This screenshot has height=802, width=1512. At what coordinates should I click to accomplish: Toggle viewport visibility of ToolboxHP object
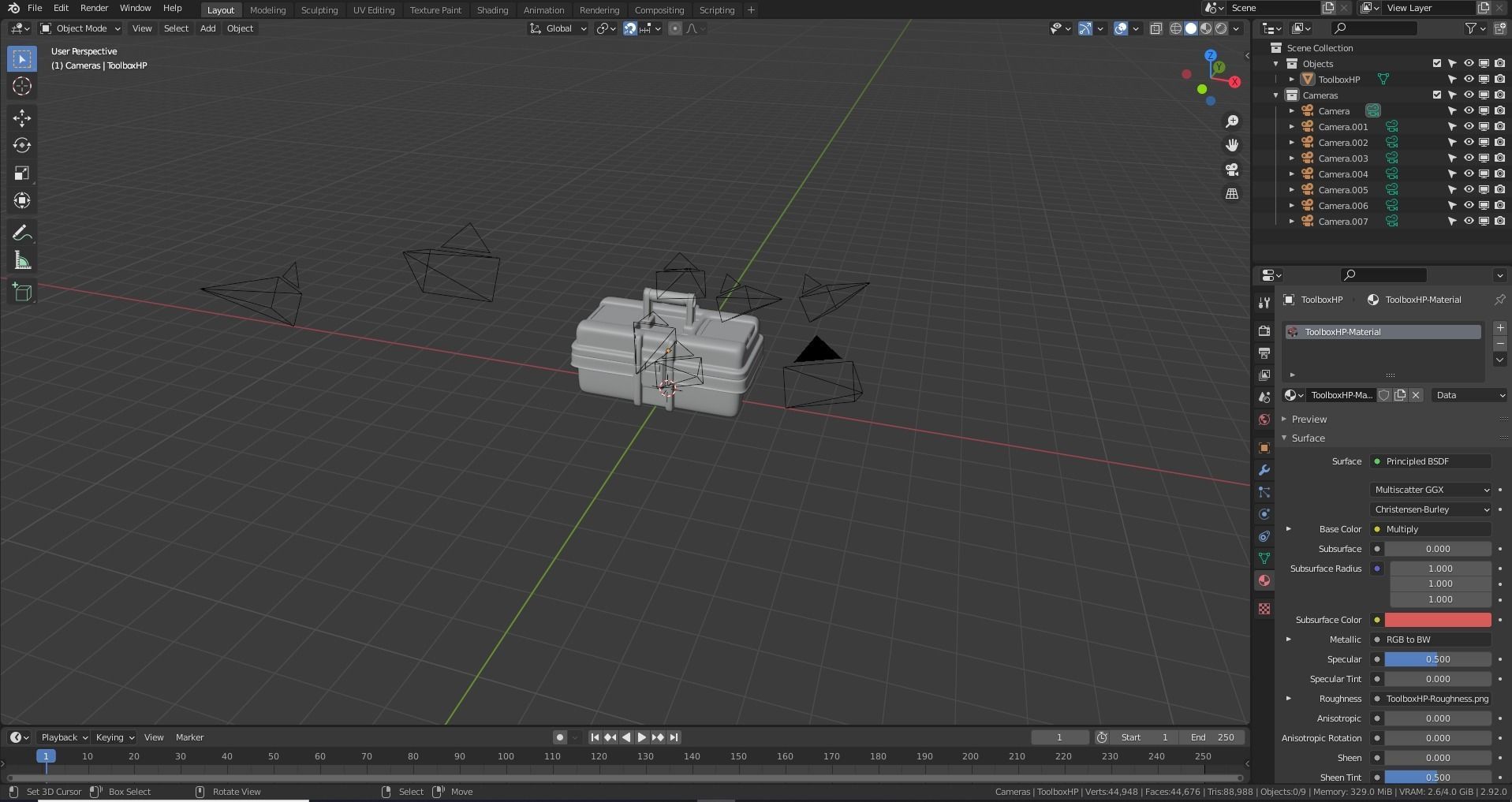coord(1469,79)
